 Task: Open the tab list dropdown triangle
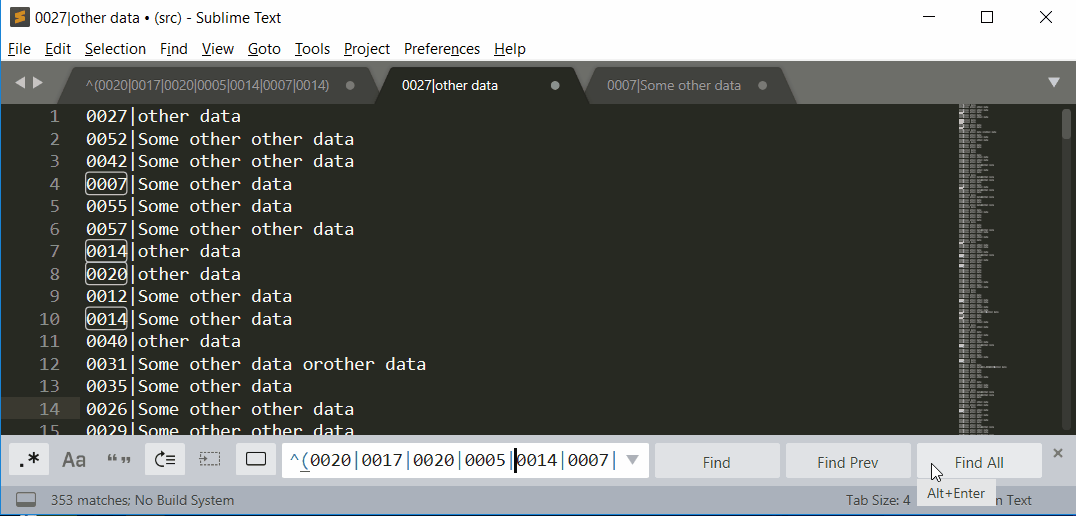1054,82
